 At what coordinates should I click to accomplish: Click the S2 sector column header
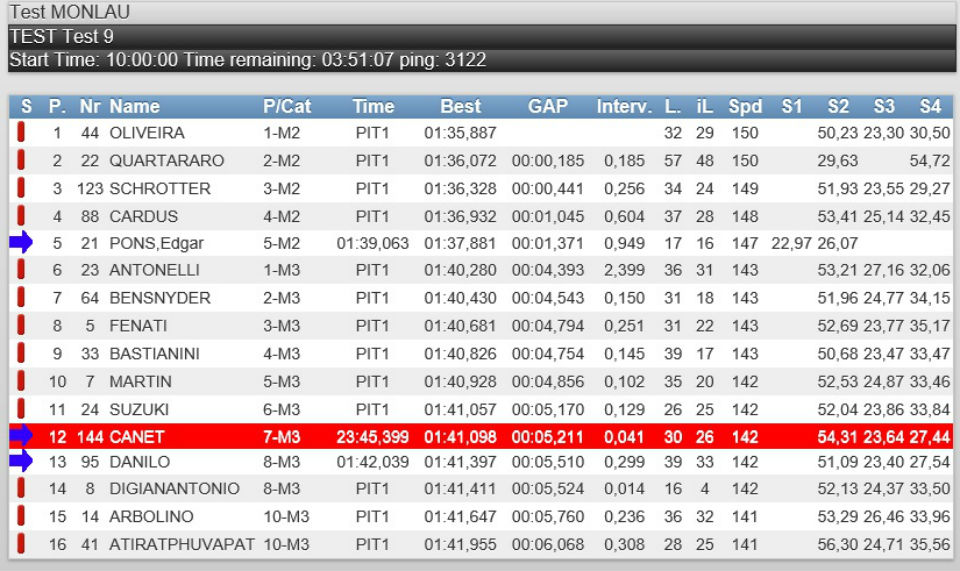pyautogui.click(x=838, y=106)
